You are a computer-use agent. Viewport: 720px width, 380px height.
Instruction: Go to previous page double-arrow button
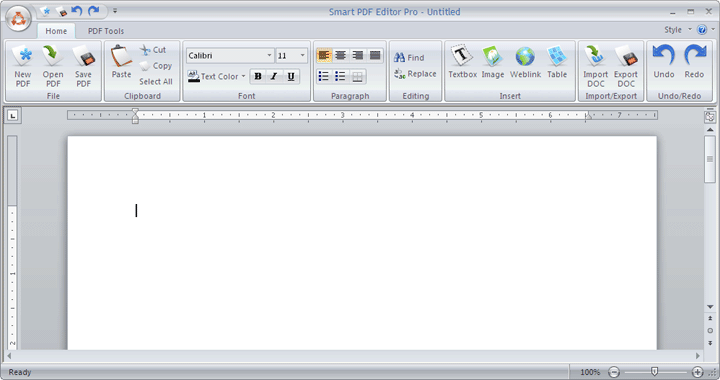click(x=710, y=318)
